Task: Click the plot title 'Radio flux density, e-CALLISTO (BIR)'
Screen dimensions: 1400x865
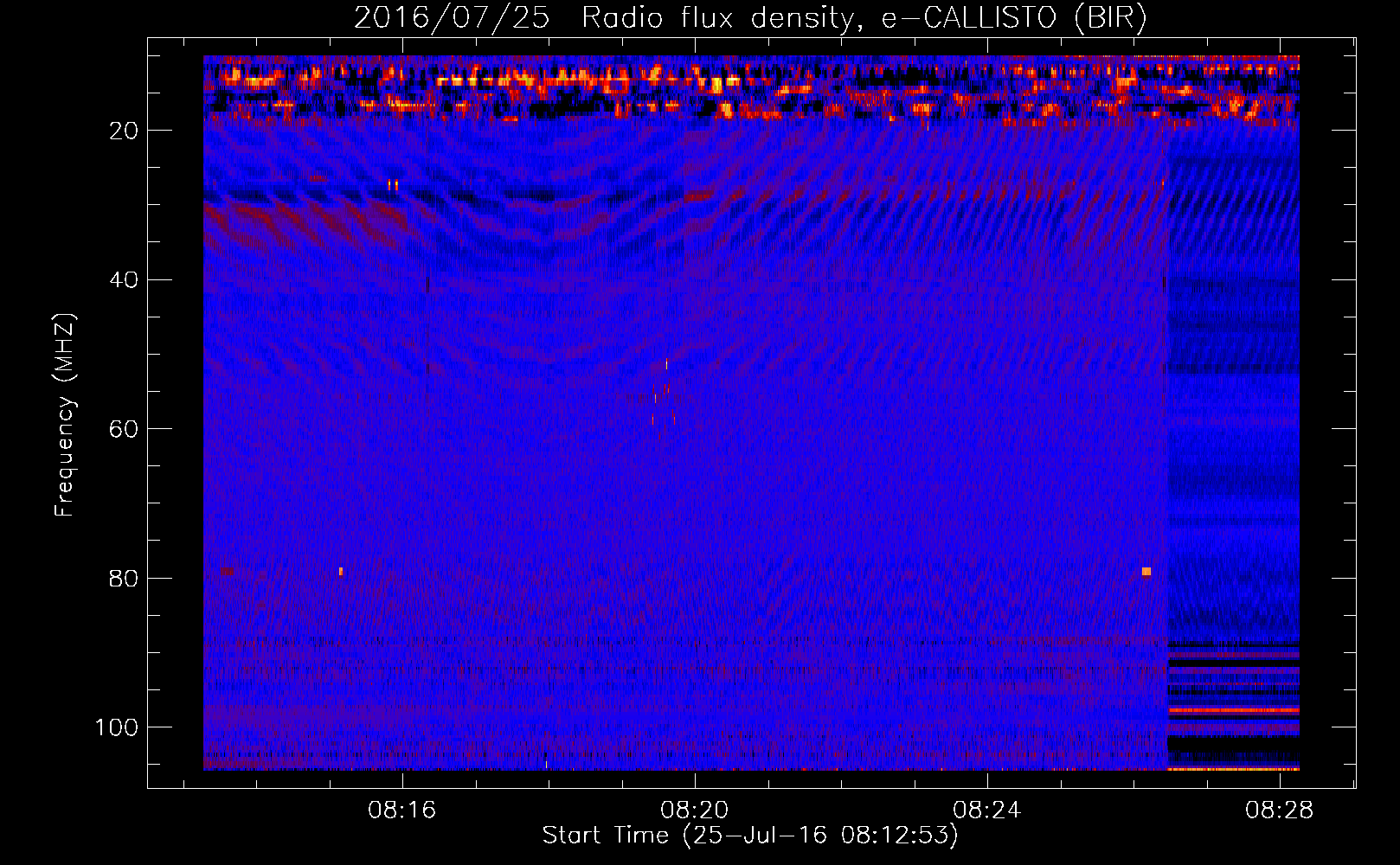Action: click(x=864, y=18)
